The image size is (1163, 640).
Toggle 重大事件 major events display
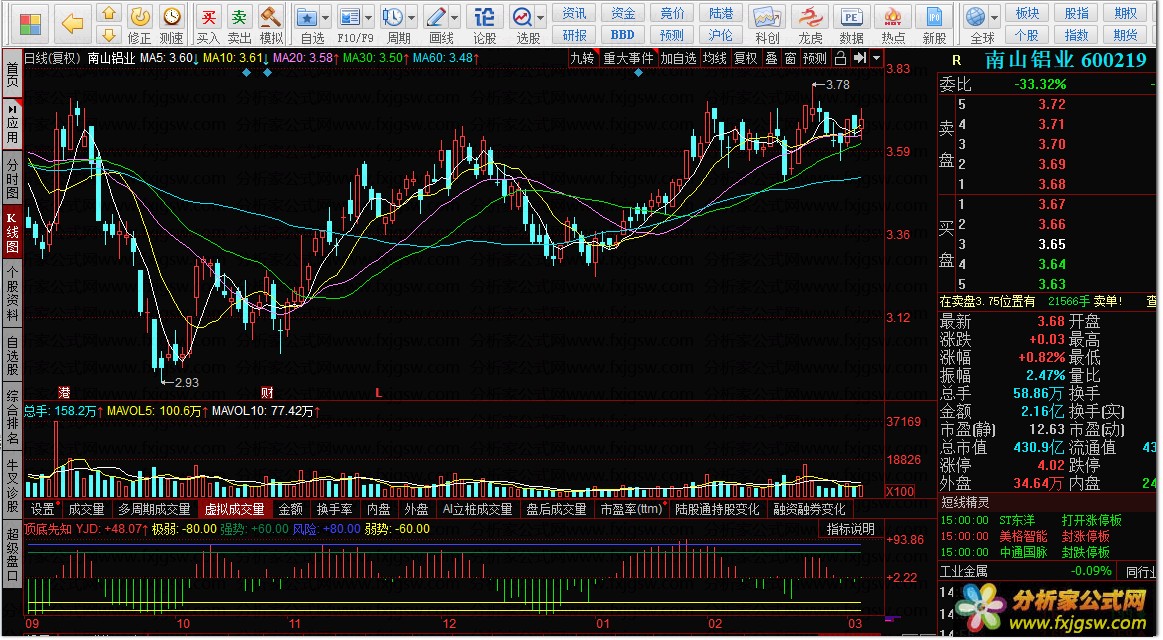click(628, 58)
